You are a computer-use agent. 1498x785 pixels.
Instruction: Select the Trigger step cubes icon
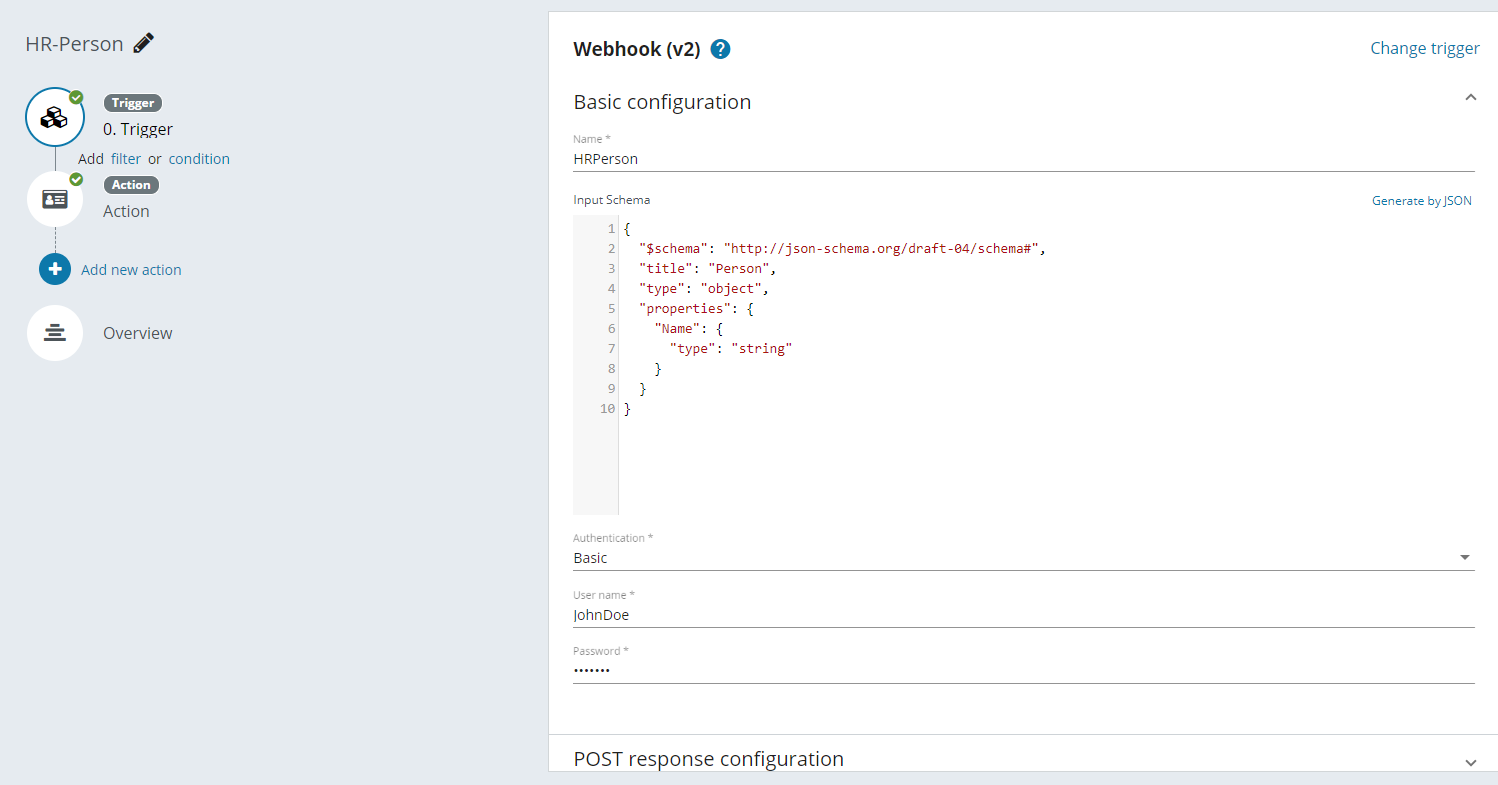(55, 117)
